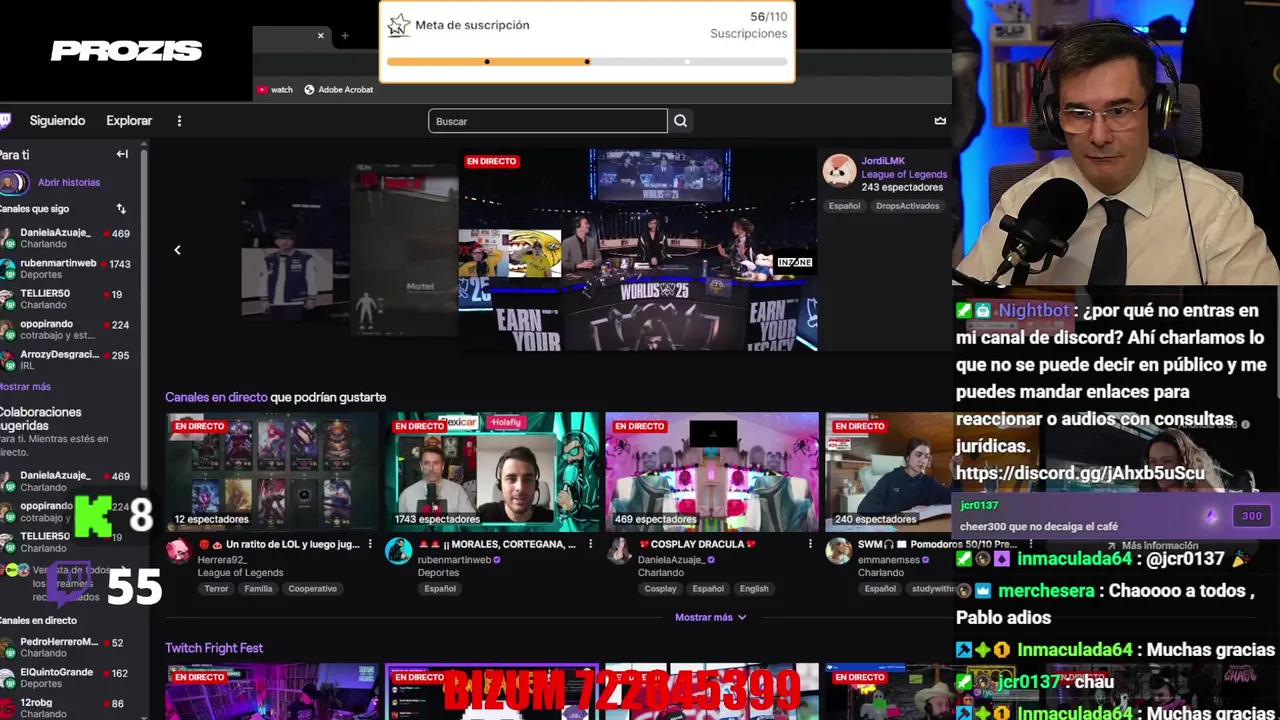
Task: Open a new browser tab
Action: 345,36
